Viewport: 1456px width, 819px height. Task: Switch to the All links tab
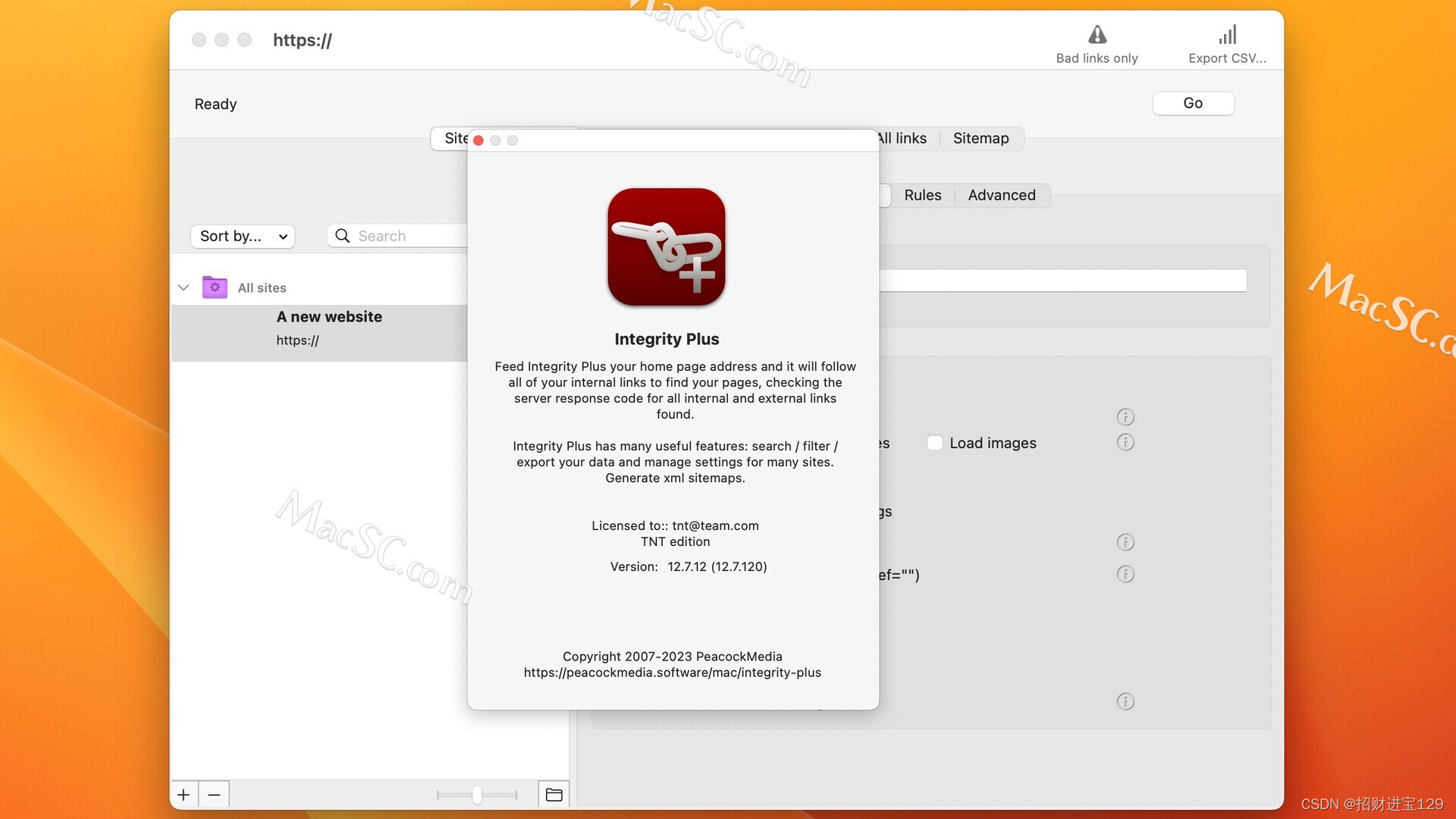(902, 138)
